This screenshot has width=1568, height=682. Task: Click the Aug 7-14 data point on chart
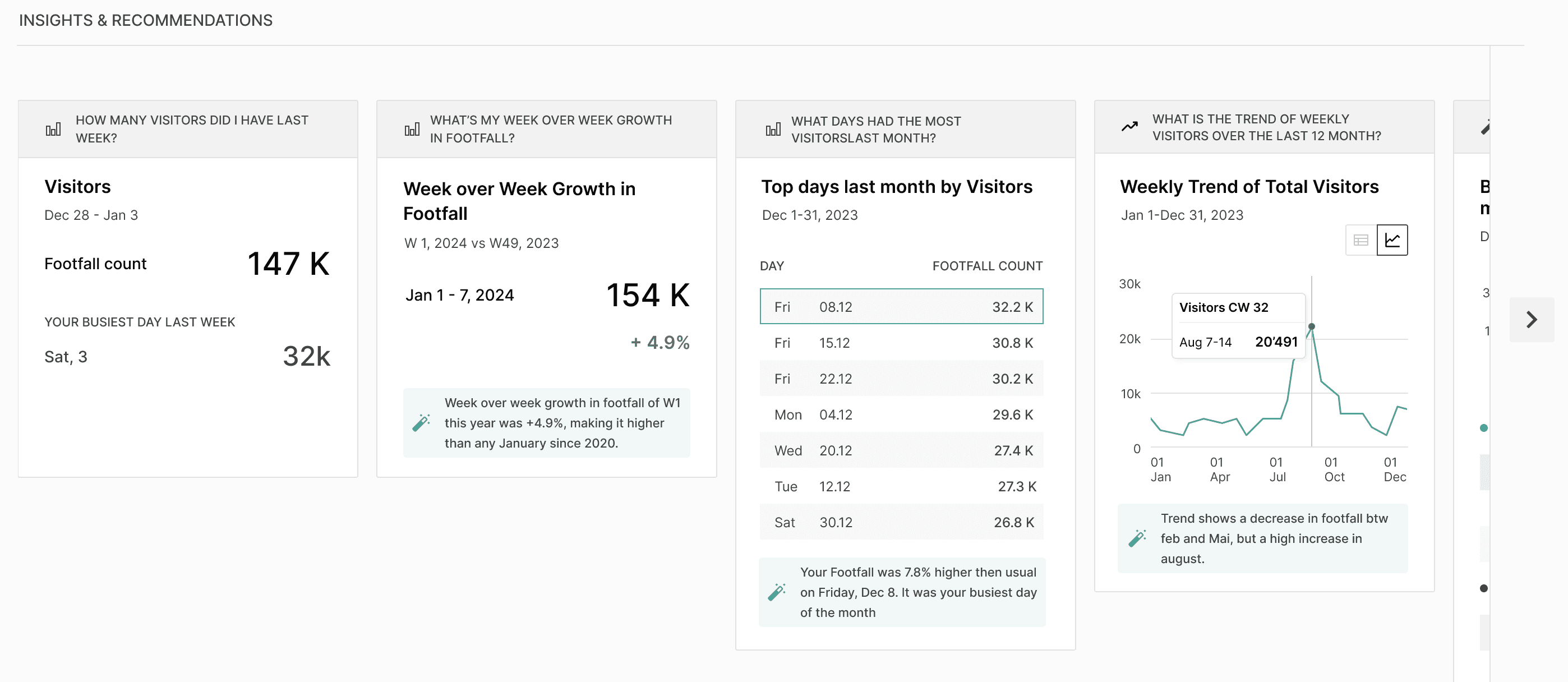1312,327
